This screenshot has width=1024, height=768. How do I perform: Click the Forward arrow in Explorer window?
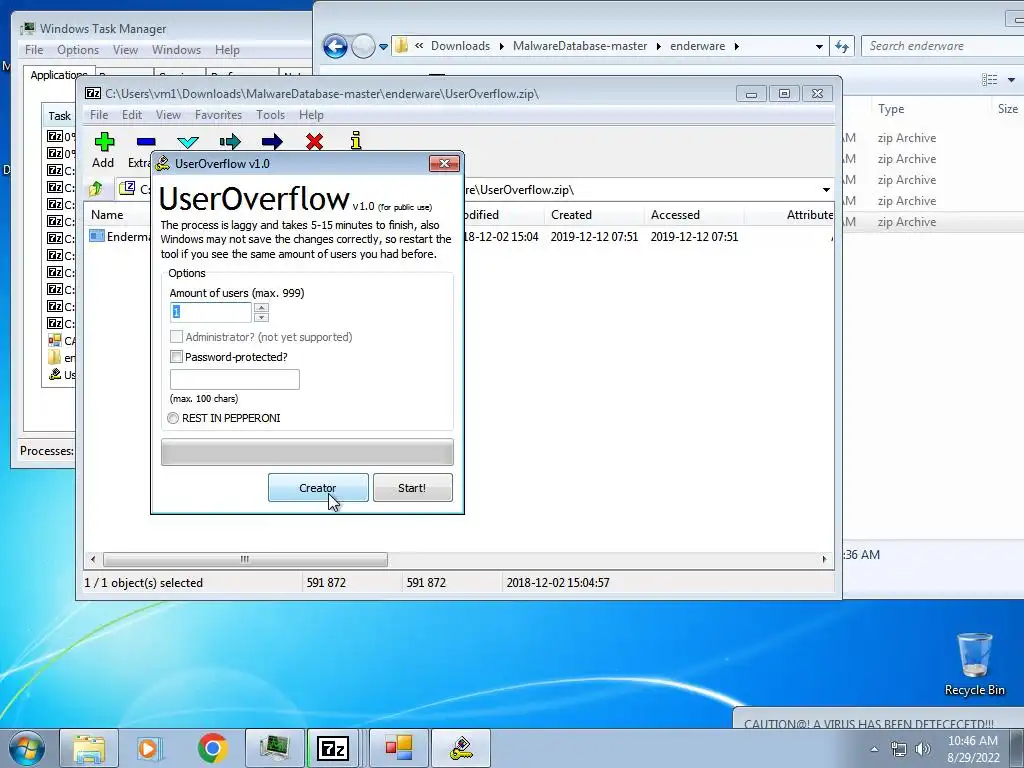click(363, 46)
